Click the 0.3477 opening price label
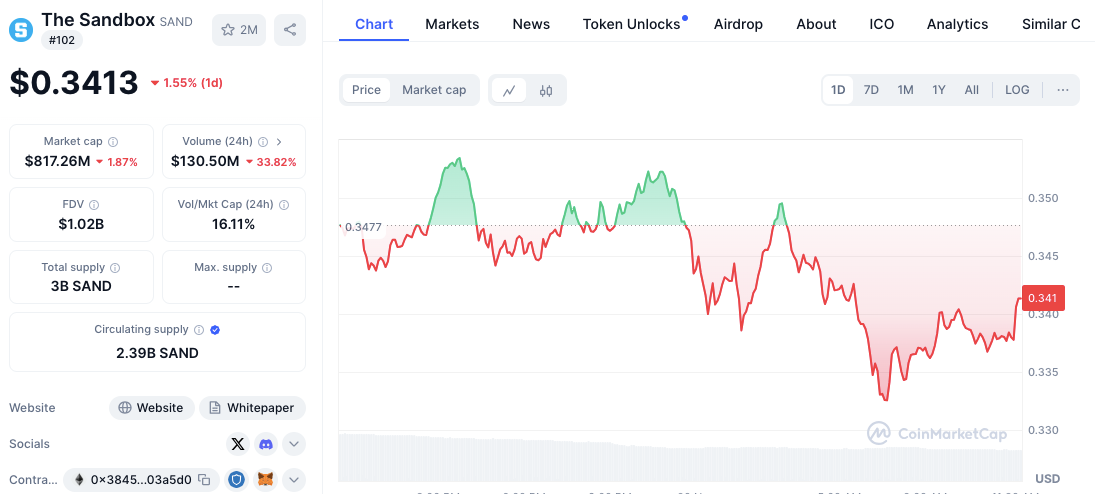The image size is (1095, 494). pos(364,226)
